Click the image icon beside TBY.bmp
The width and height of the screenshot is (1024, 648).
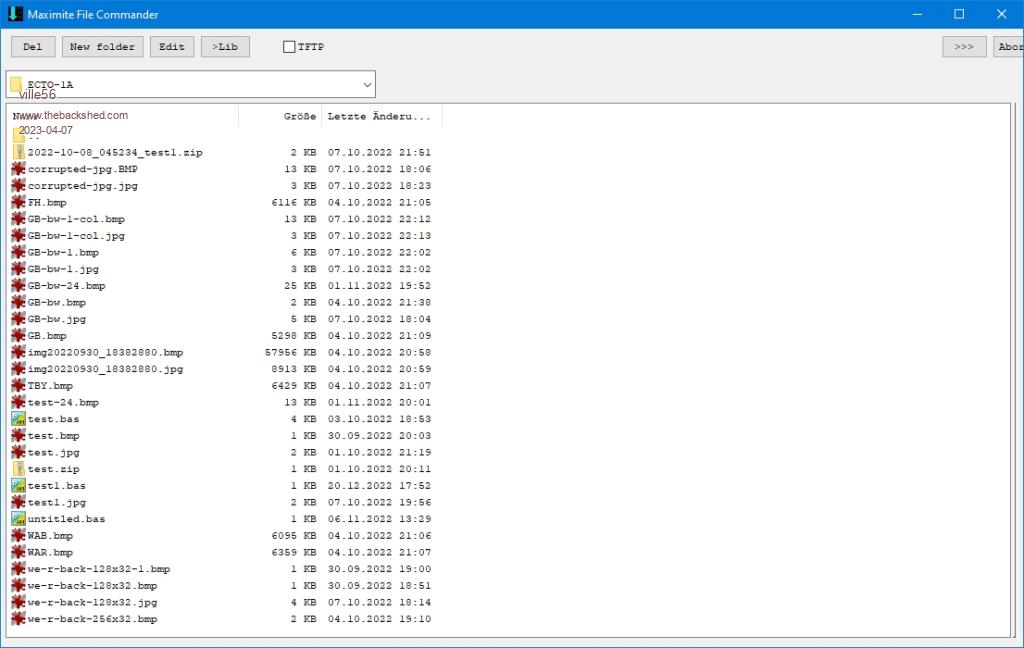[x=18, y=386]
